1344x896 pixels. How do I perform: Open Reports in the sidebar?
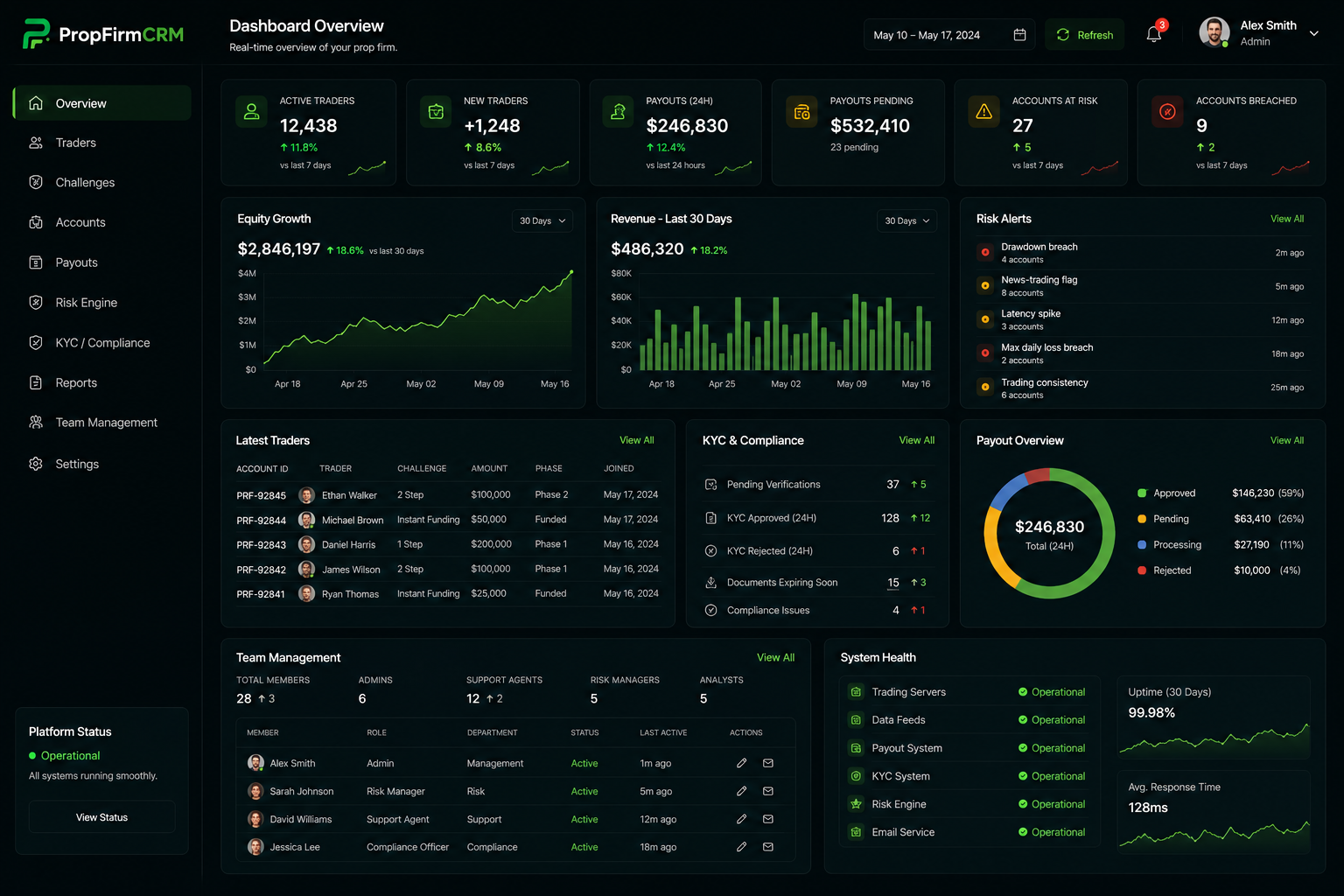pyautogui.click(x=101, y=382)
